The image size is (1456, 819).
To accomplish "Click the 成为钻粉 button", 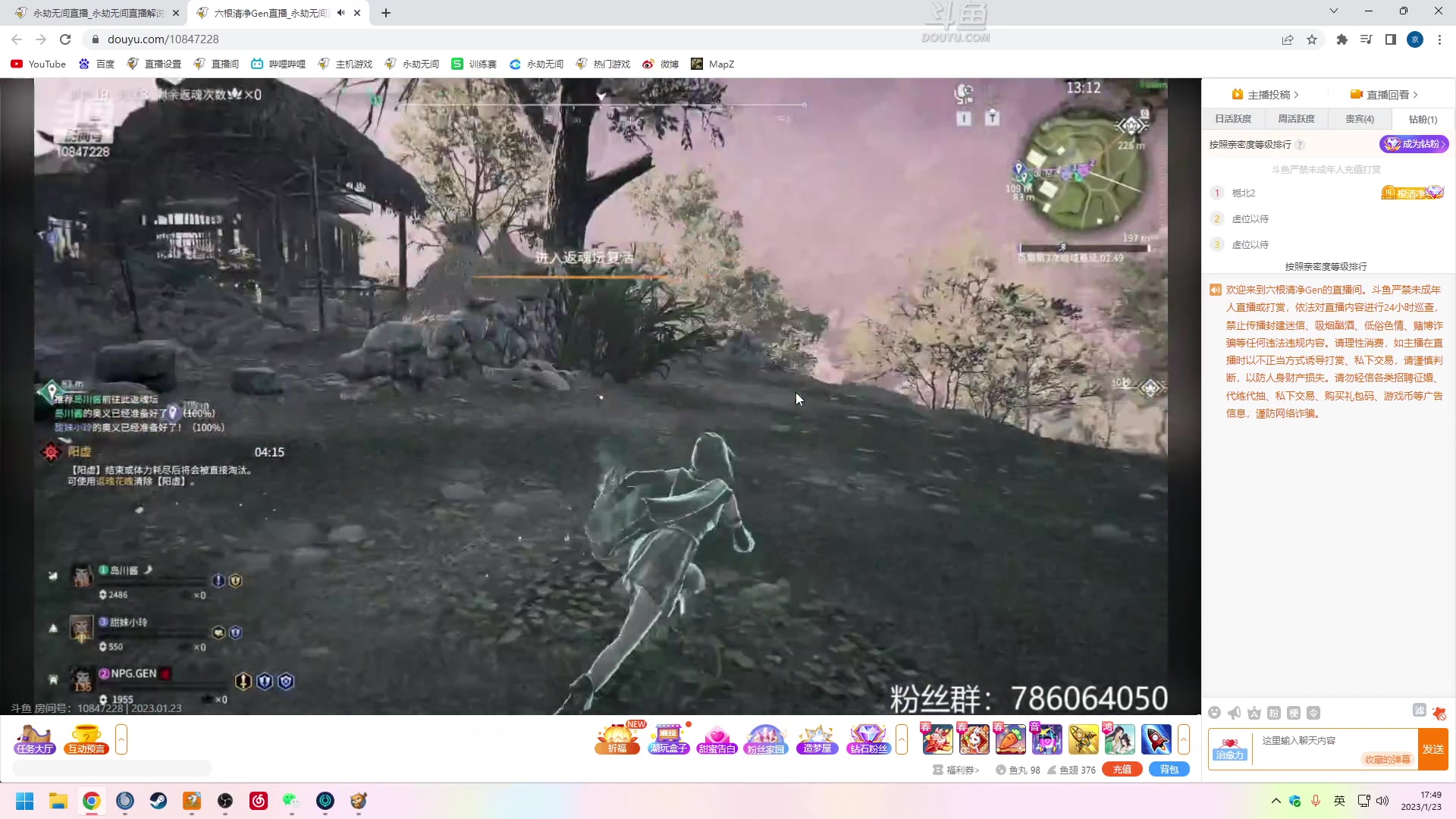I will [x=1414, y=144].
